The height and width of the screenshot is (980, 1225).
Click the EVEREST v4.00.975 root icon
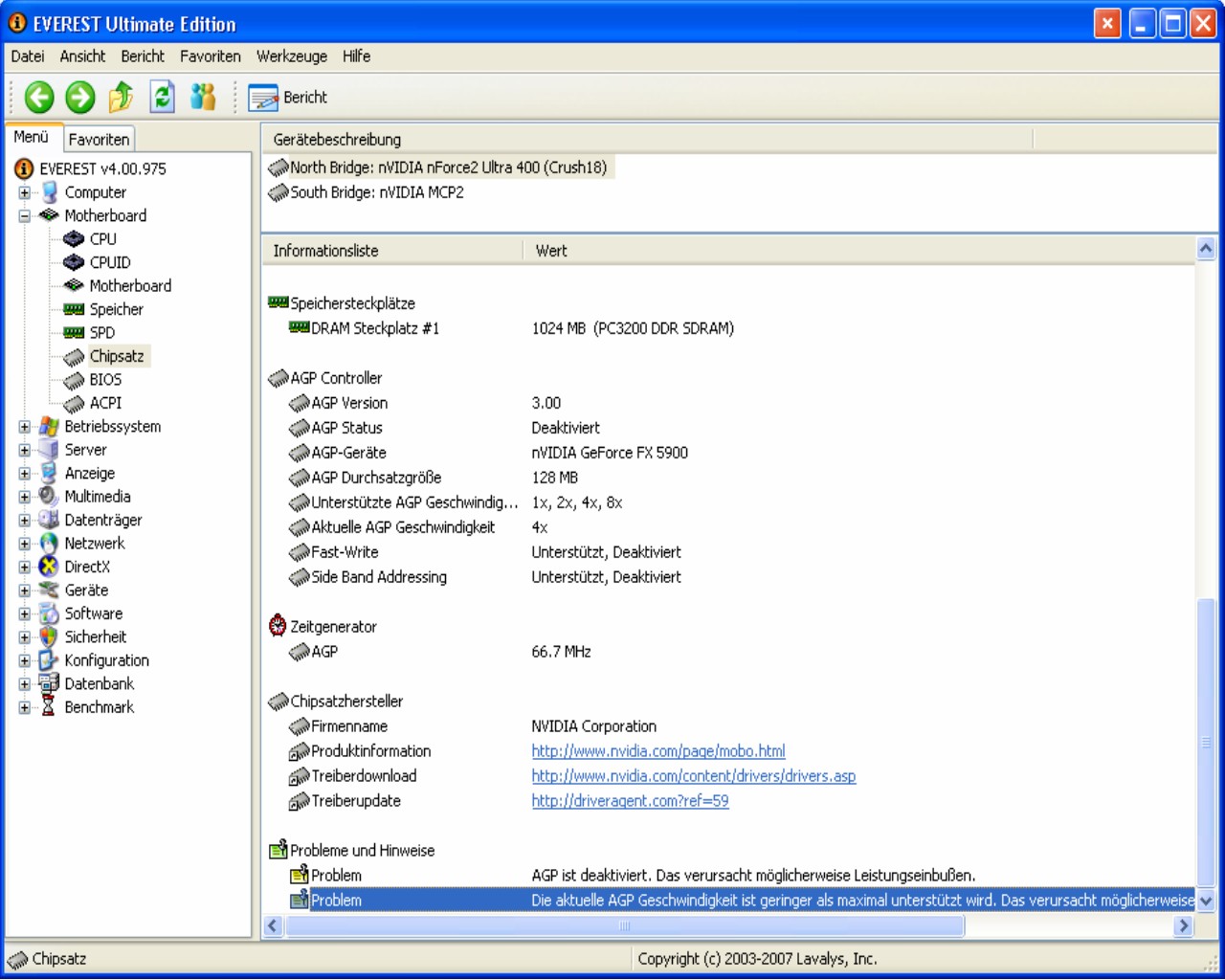[24, 169]
